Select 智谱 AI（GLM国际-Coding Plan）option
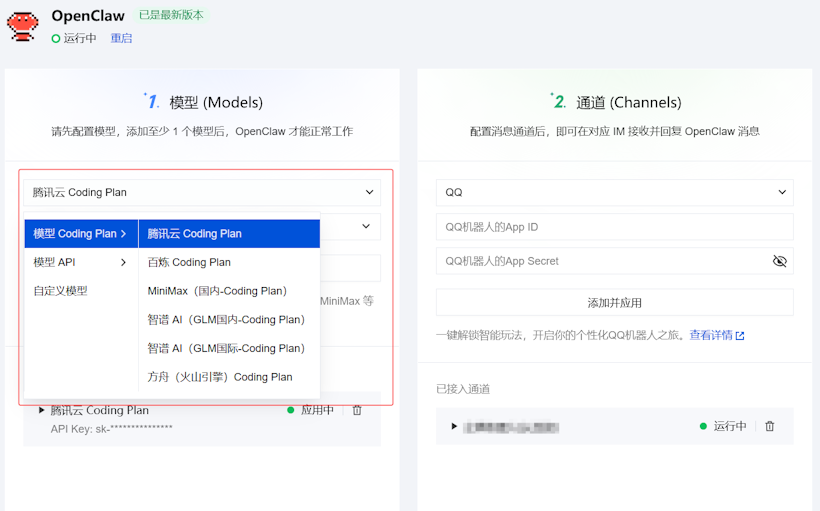The height and width of the screenshot is (511, 820). tap(229, 348)
